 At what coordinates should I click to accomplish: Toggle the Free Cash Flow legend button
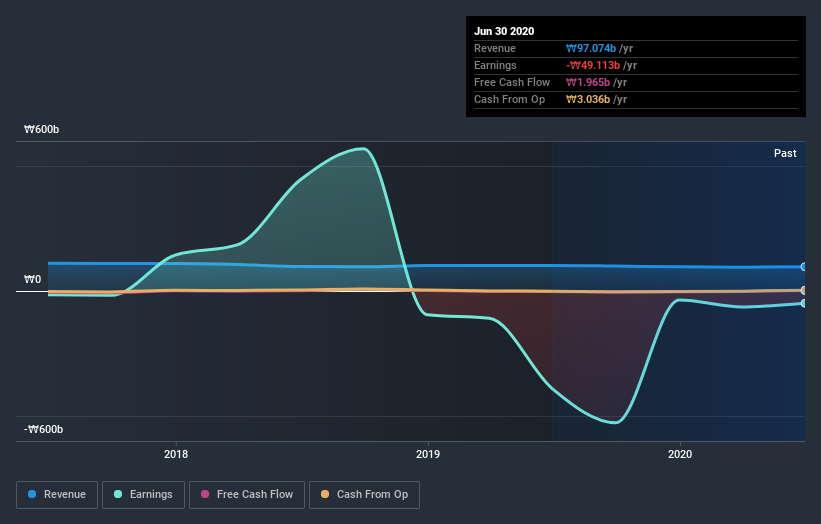(247, 495)
